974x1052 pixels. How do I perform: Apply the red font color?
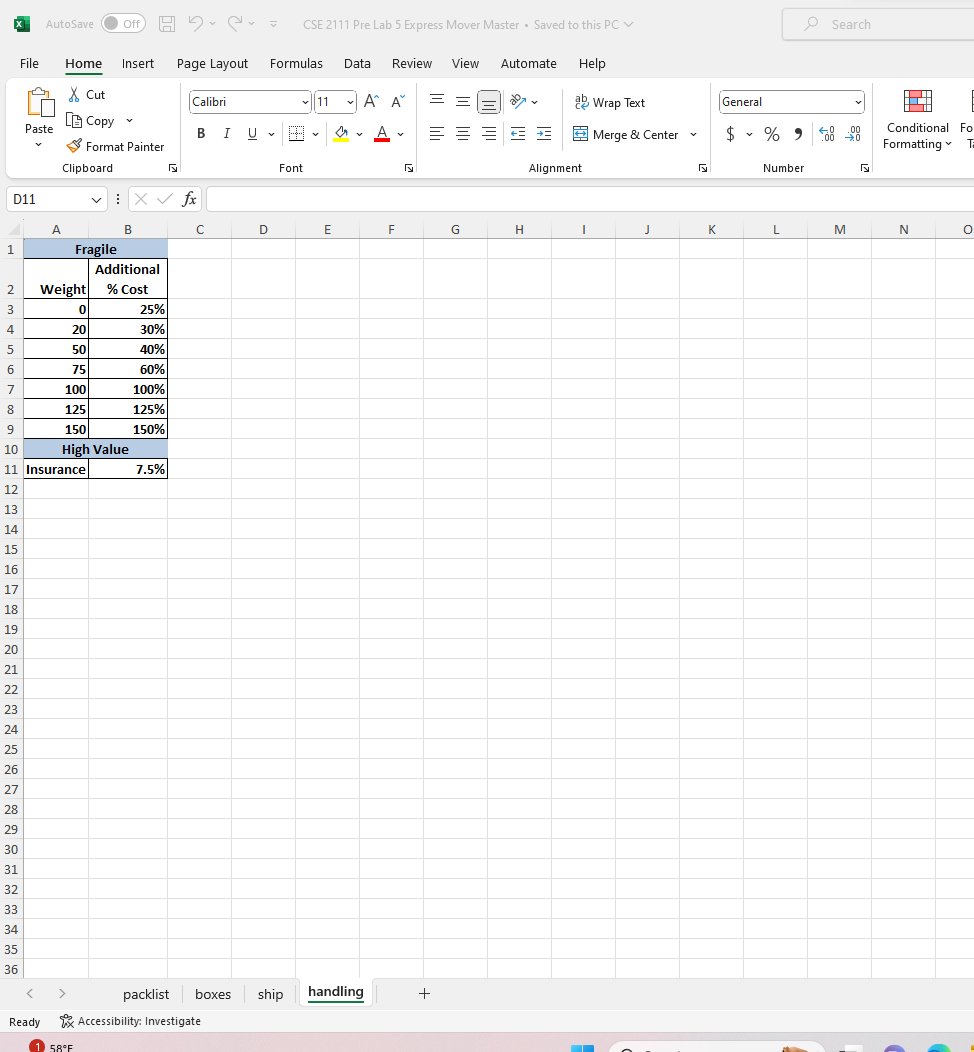pos(382,134)
